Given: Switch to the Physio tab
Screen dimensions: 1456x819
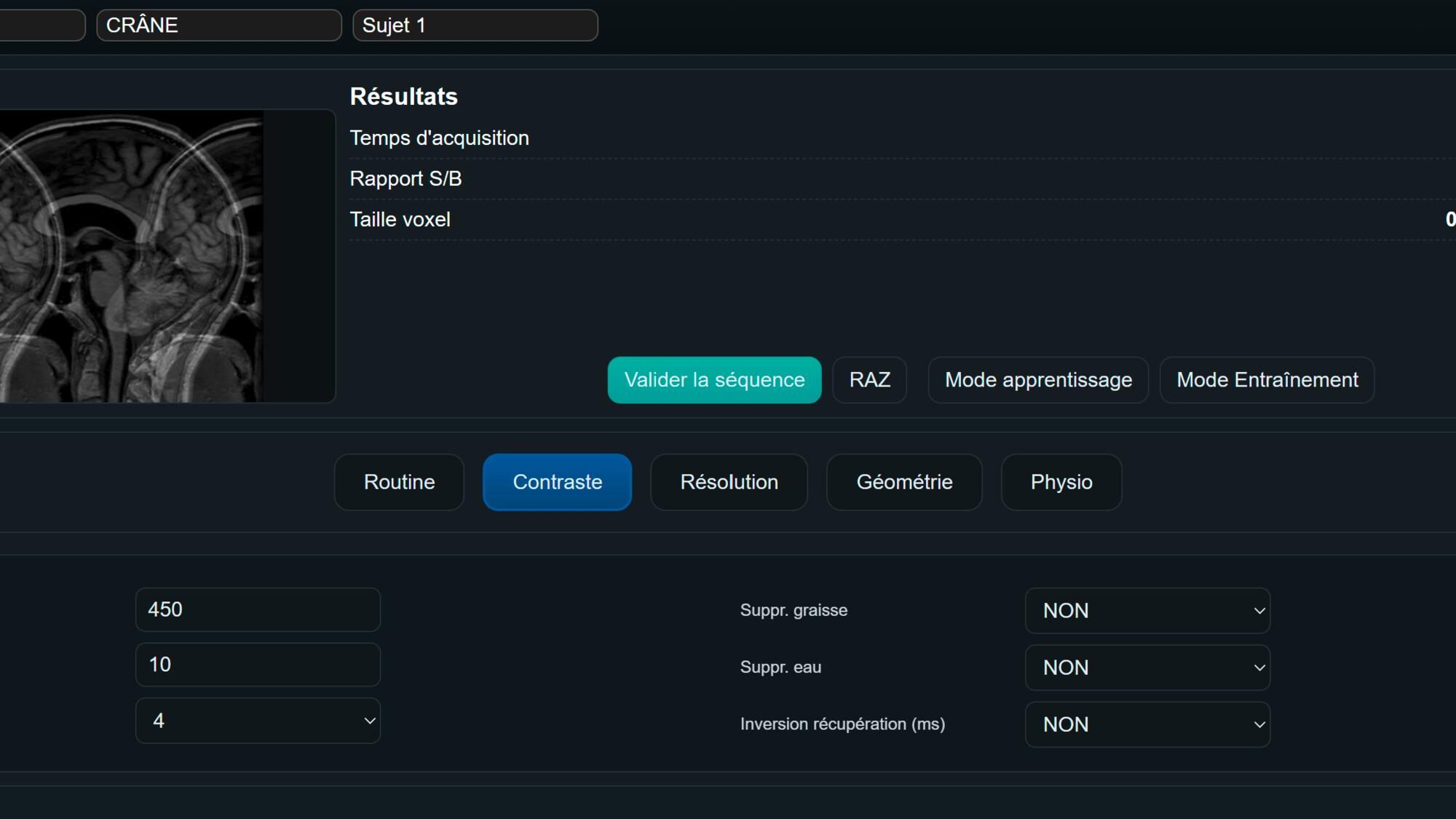Looking at the screenshot, I should pos(1061,482).
